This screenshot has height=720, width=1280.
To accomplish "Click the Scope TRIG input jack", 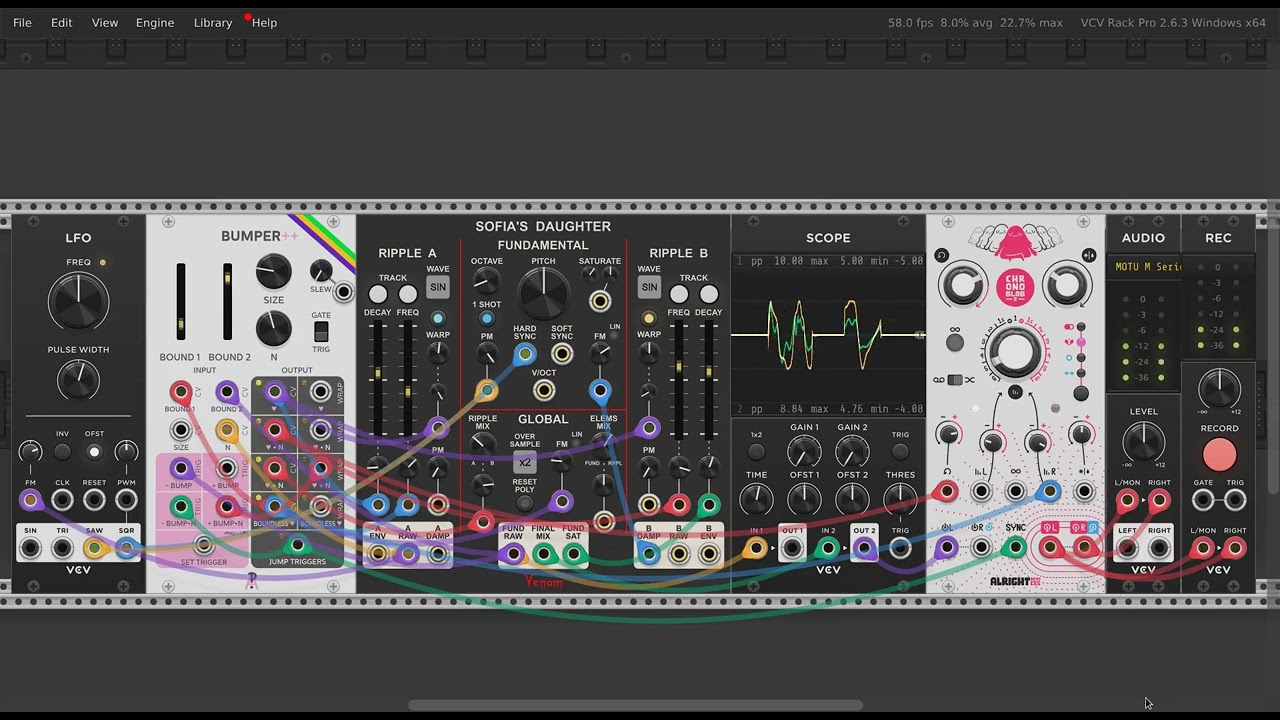I will 900,548.
